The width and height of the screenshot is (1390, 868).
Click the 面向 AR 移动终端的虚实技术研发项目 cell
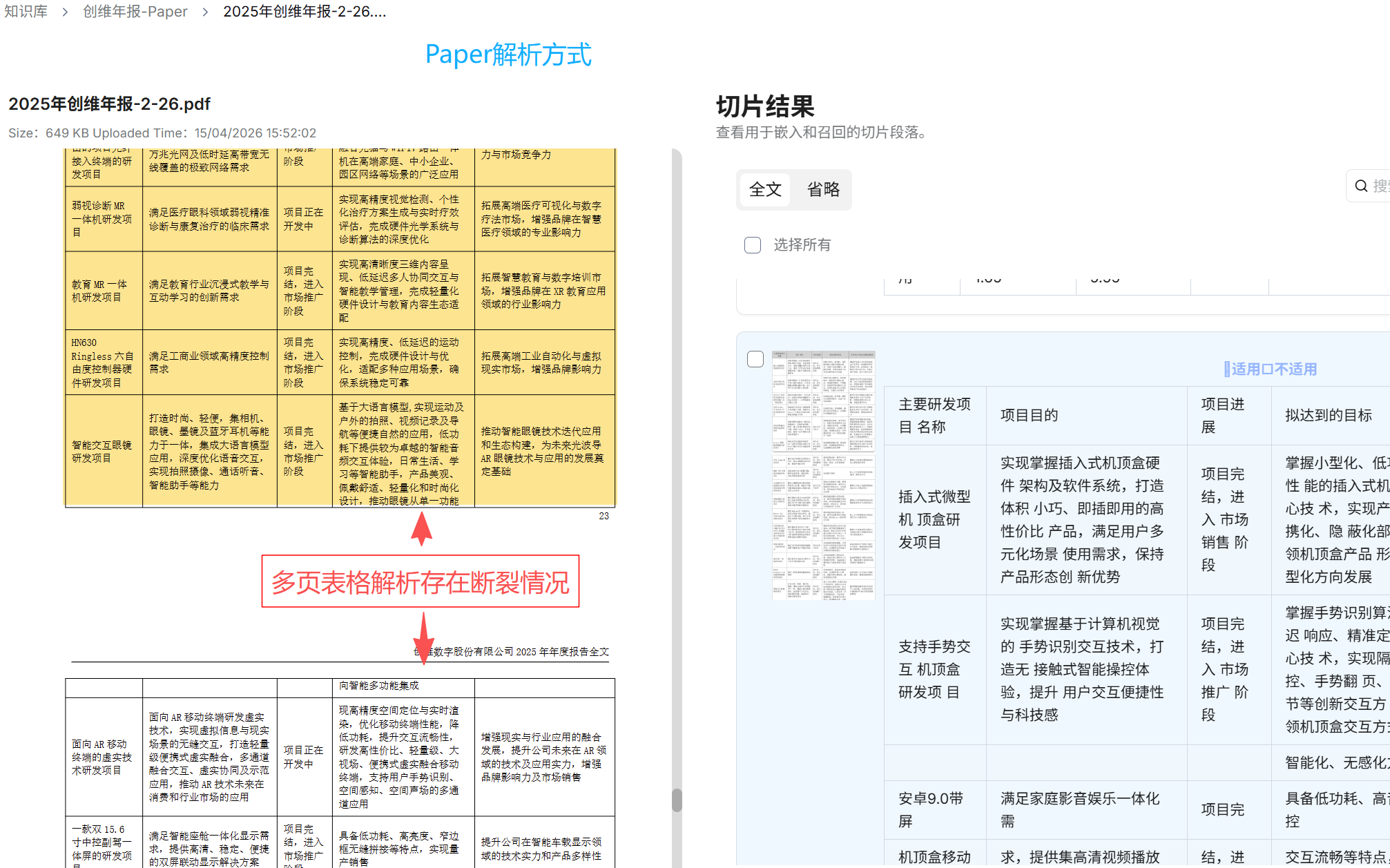pyautogui.click(x=103, y=757)
